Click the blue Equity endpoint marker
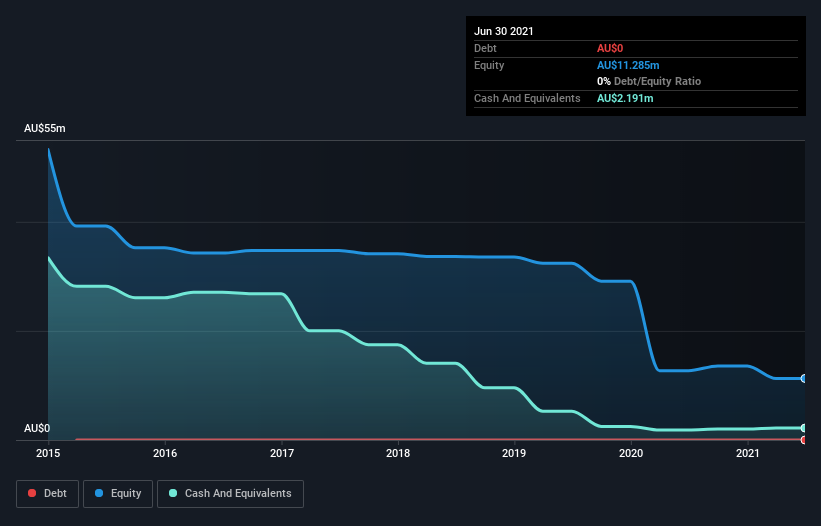821x526 pixels. pos(804,378)
